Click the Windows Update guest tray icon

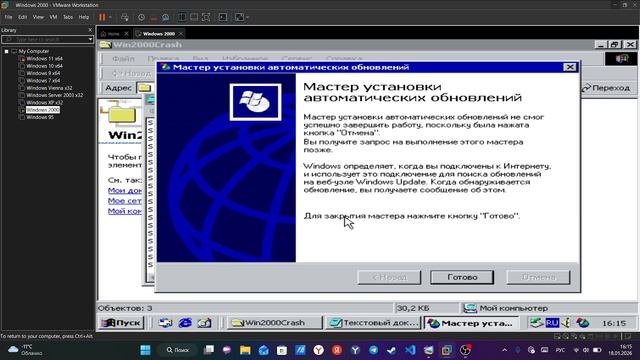click(582, 323)
